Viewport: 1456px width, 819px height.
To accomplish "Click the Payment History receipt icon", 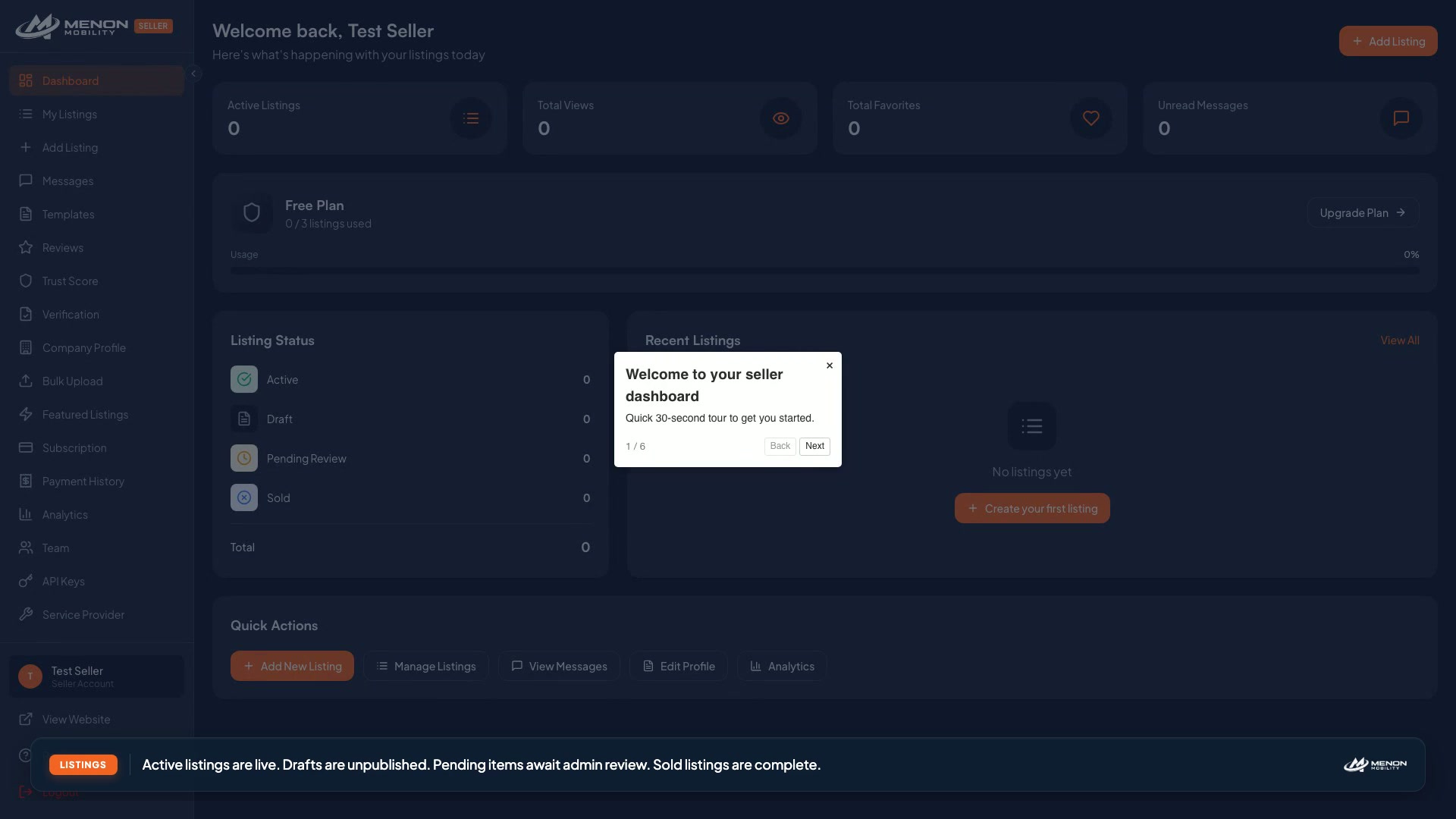I will pos(26,481).
